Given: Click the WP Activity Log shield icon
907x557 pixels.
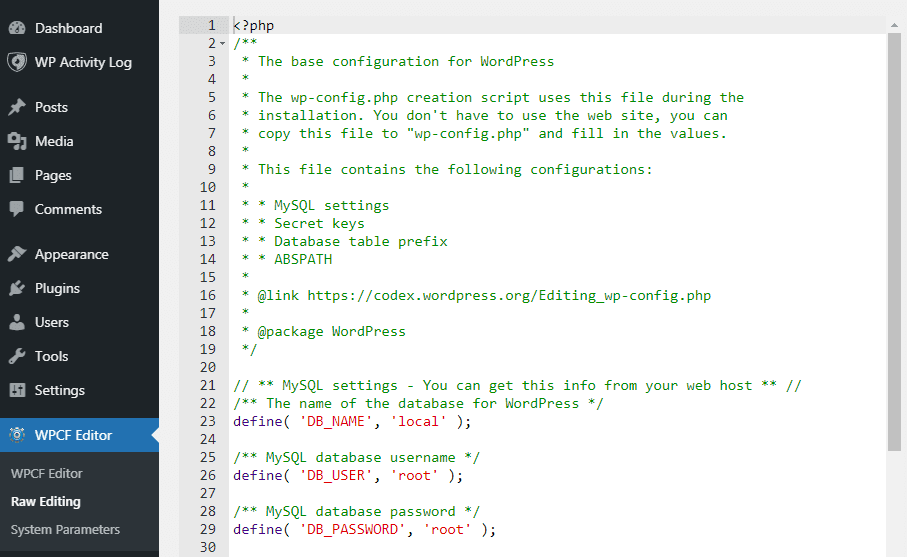Looking at the screenshot, I should pos(17,62).
